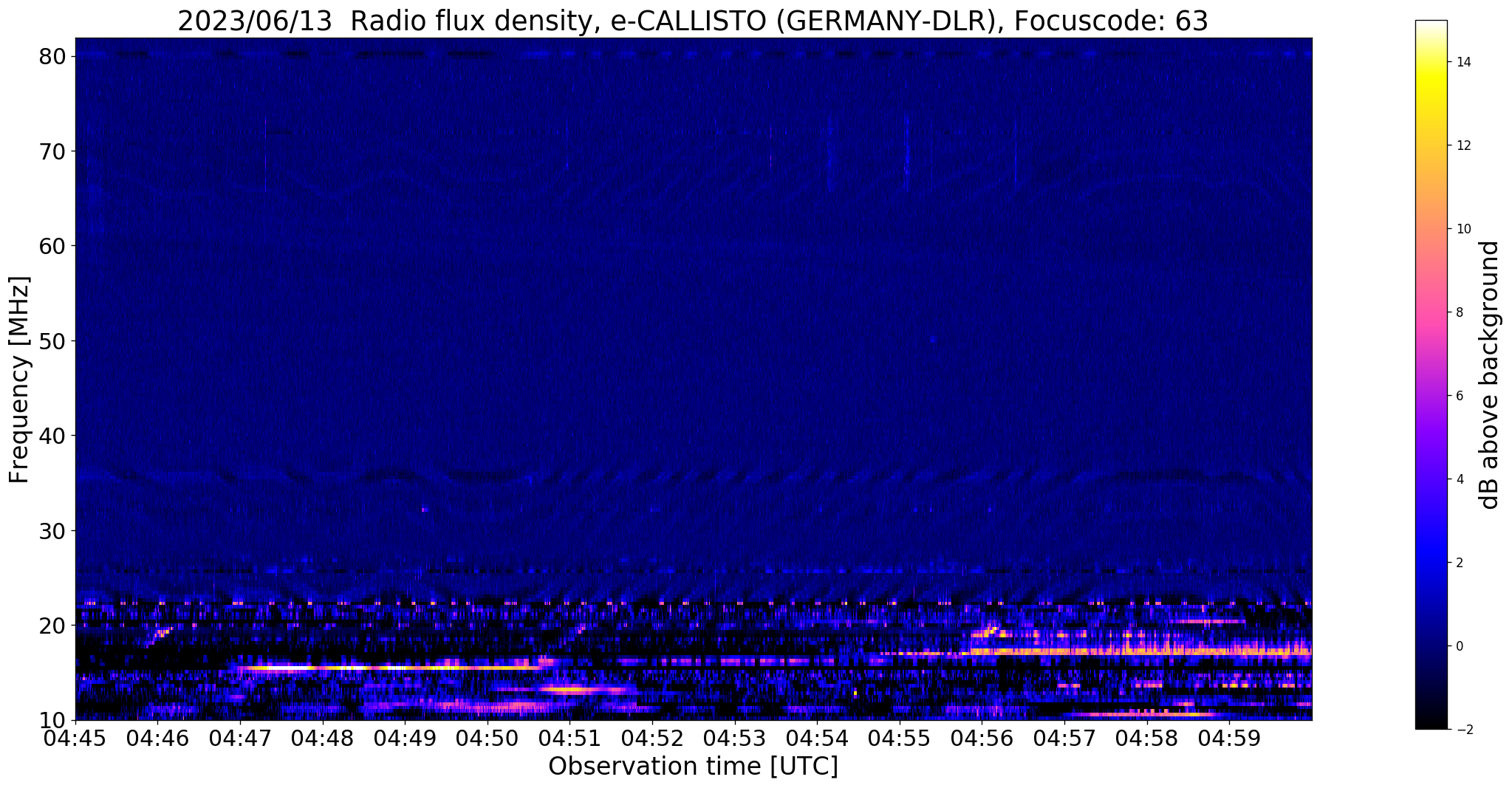Click the bright 17 MHz band near 04:58
1512x788 pixels.
1141,652
